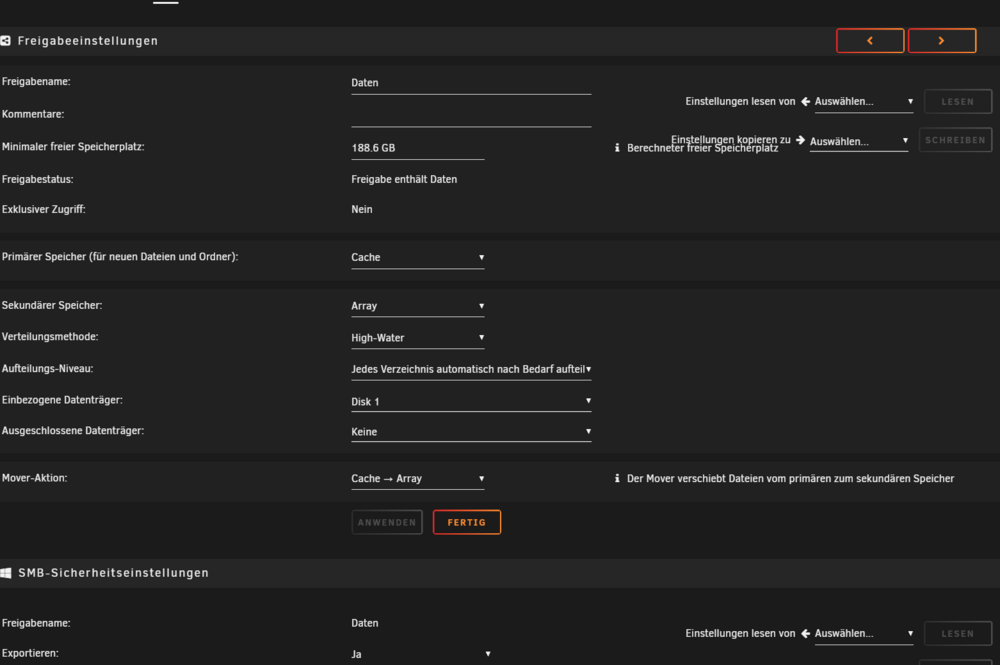Open Verteilungsmethode dropdown showing High-Water
Viewport: 1000px width, 665px height.
(418, 338)
